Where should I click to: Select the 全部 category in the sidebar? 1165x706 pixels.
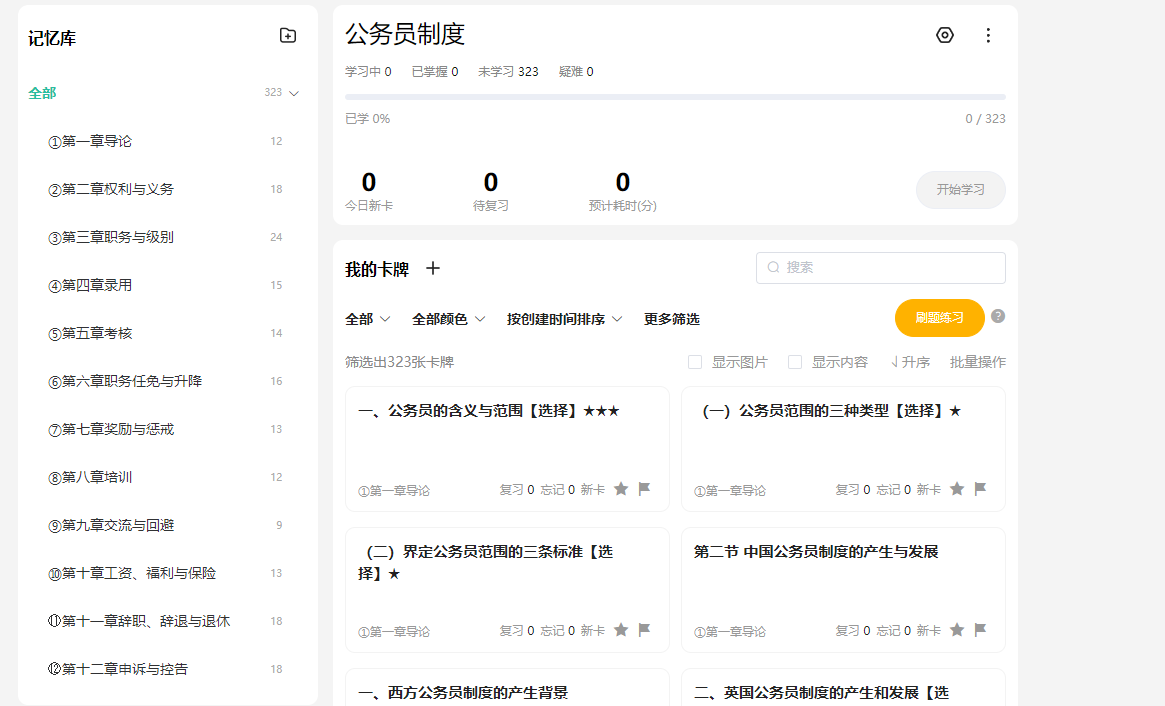coord(42,93)
